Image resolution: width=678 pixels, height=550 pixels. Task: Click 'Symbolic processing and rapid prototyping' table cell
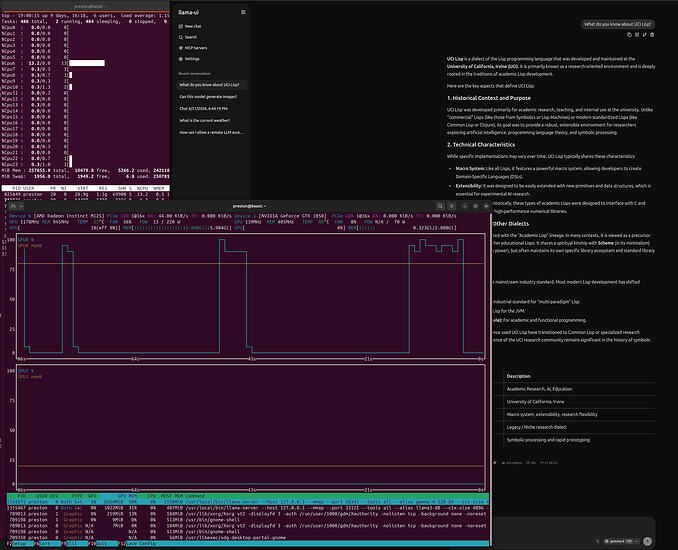(x=548, y=440)
